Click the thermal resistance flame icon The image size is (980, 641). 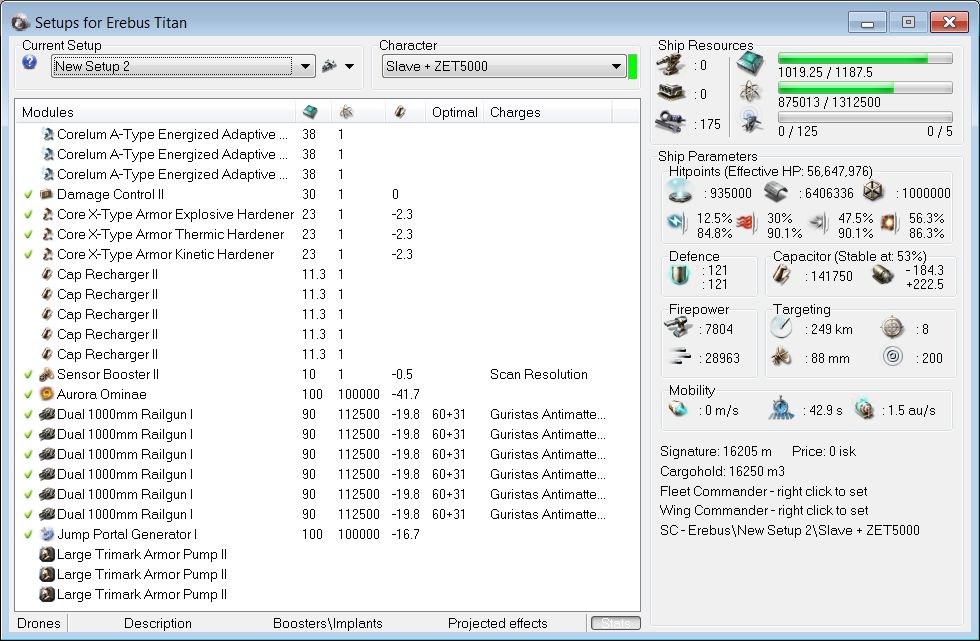point(745,223)
